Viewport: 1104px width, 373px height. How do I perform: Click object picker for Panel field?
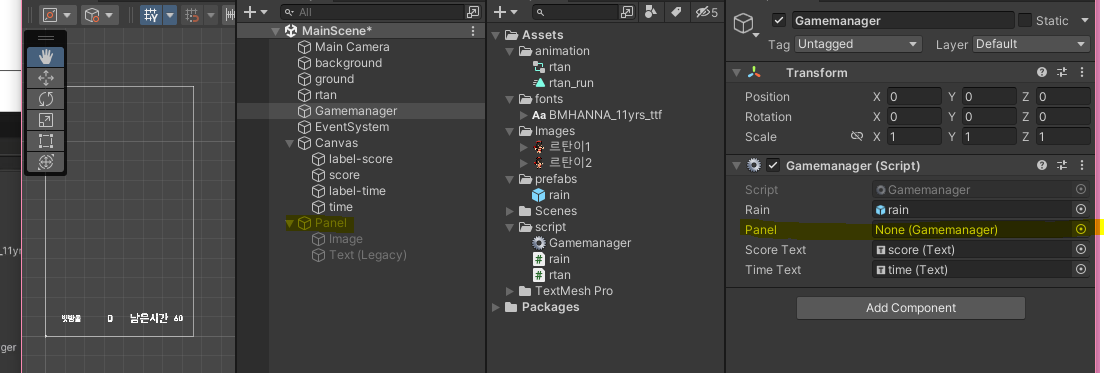point(1081,229)
